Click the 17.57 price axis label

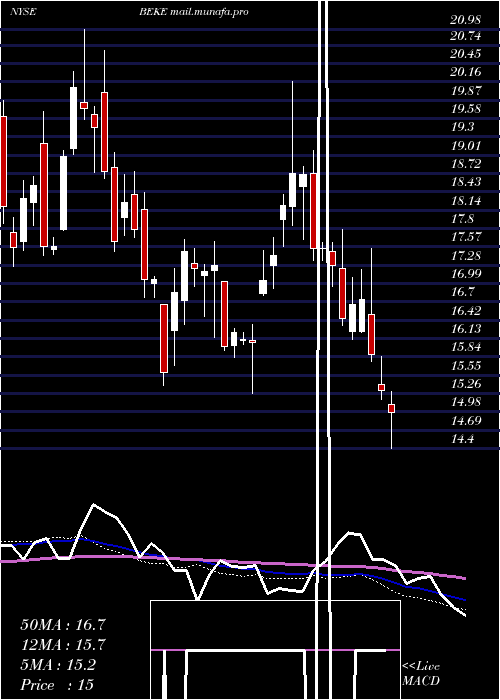466,237
